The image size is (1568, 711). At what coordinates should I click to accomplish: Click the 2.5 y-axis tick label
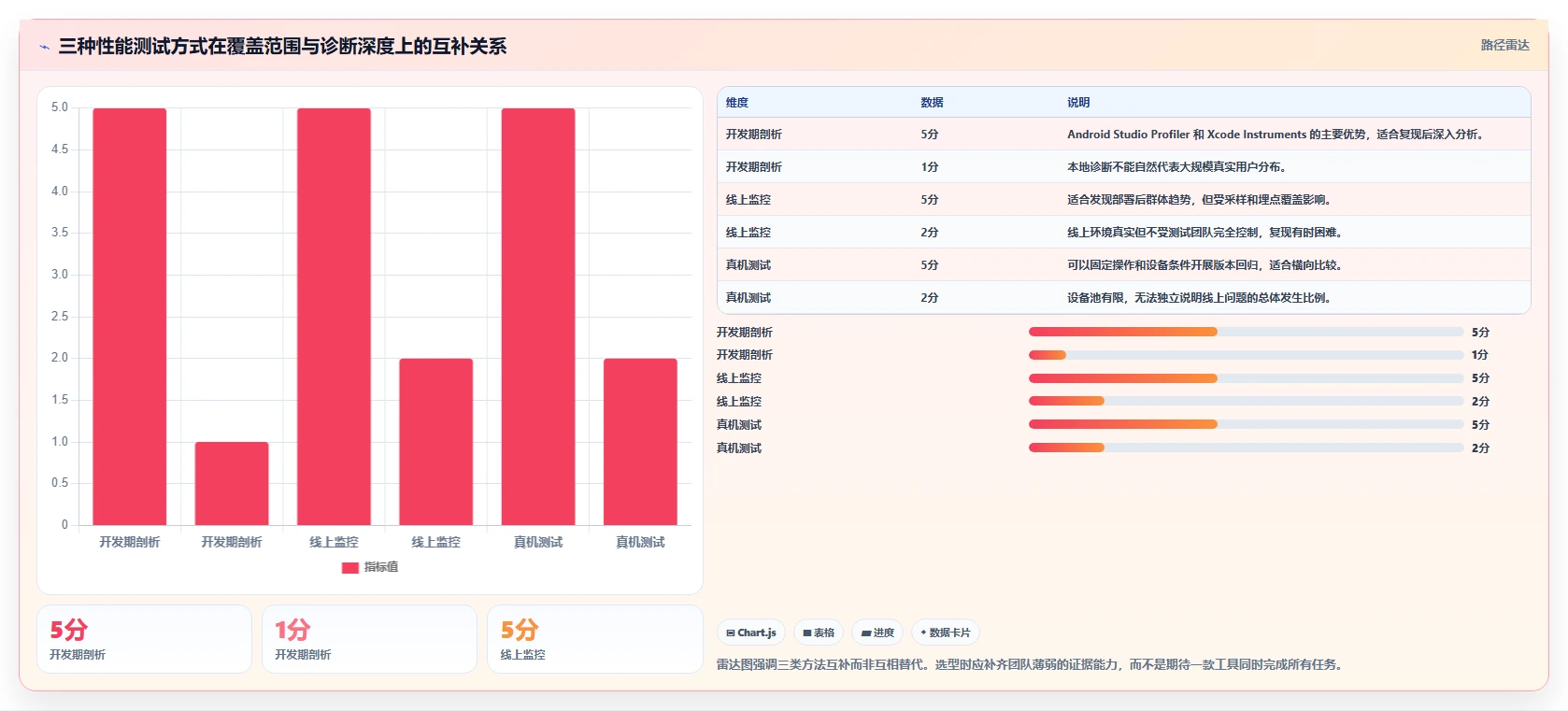pos(60,317)
